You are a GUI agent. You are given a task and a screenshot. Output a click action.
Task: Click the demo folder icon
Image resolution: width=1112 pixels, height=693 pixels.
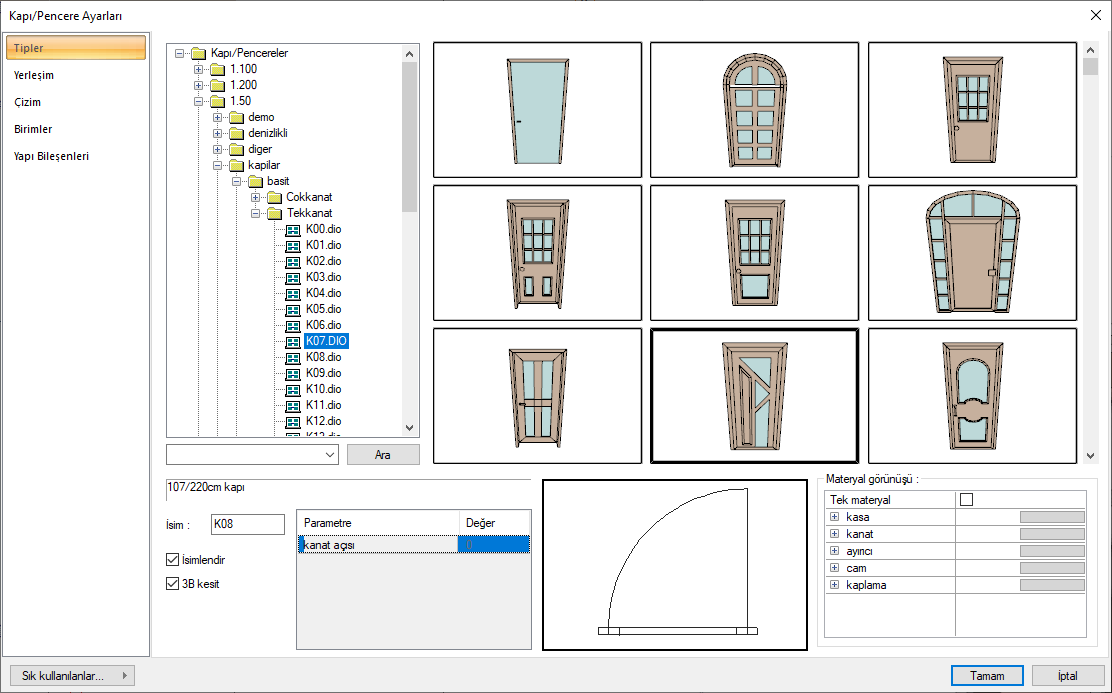click(236, 117)
